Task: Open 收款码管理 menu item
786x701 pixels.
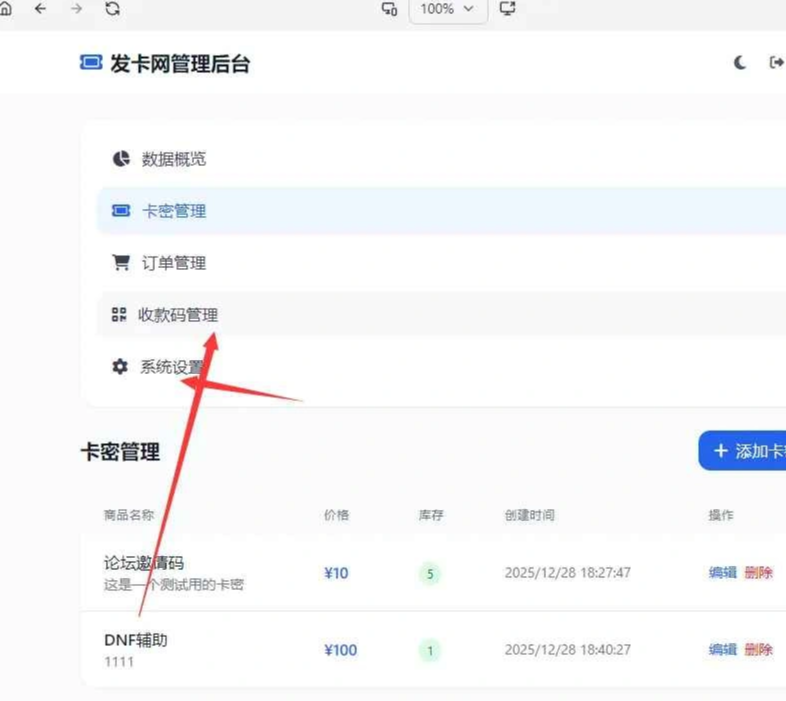Action: coord(441,315)
